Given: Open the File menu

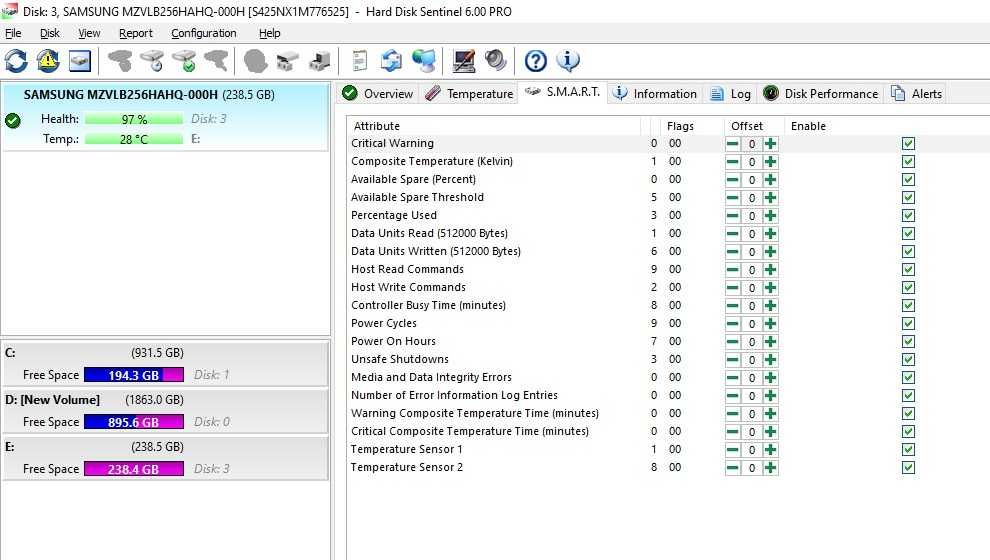Looking at the screenshot, I should click(13, 33).
